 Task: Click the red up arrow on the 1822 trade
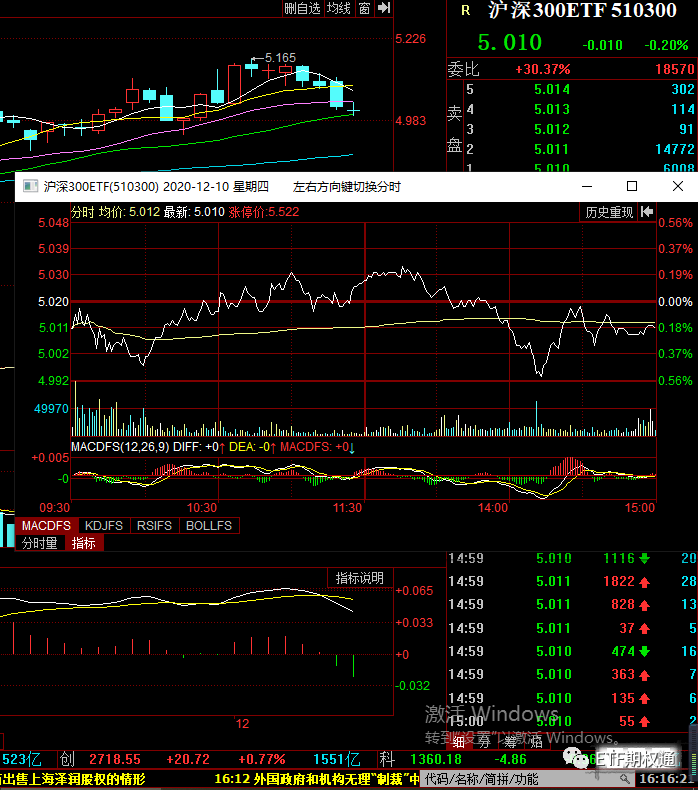[645, 582]
